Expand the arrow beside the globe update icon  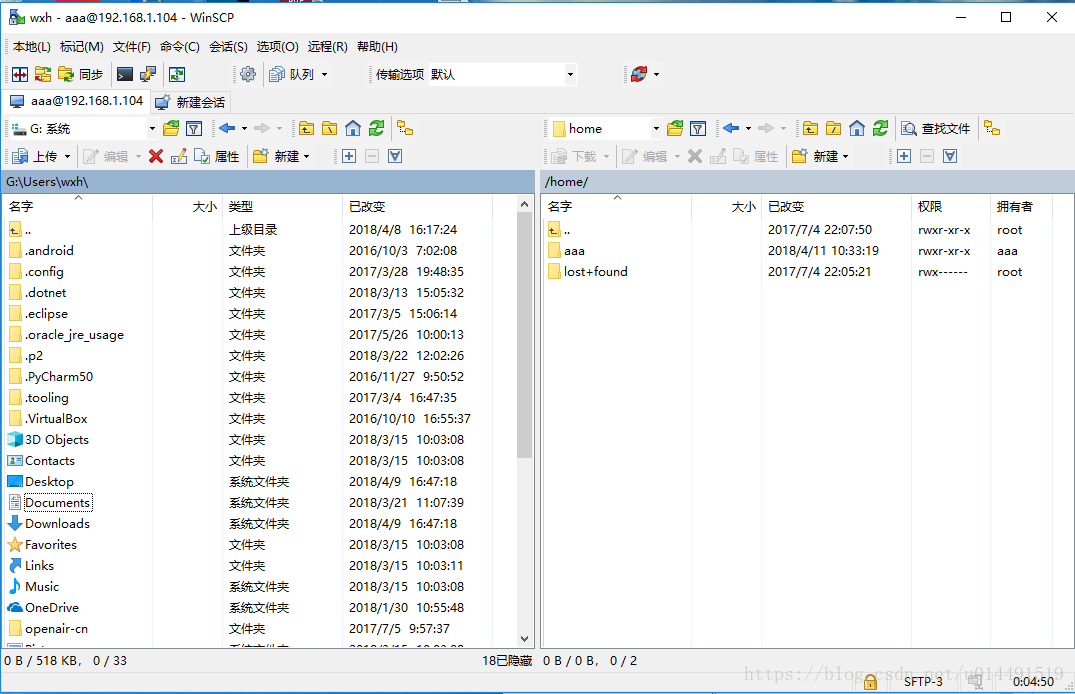coord(656,74)
